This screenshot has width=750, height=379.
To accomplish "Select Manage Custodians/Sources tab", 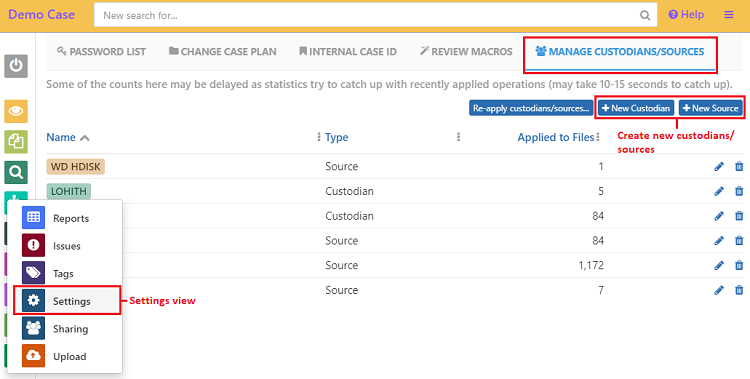I will (x=620, y=51).
